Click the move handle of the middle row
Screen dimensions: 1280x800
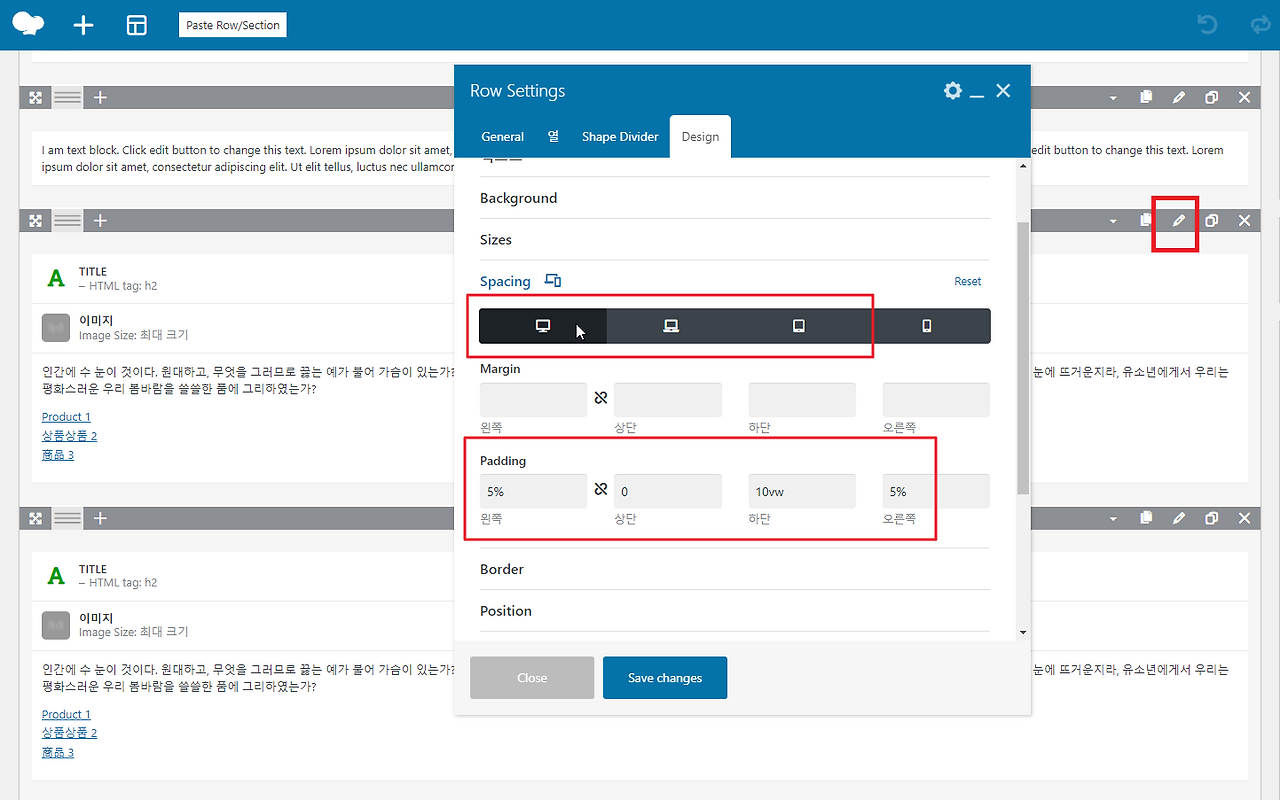(36, 221)
